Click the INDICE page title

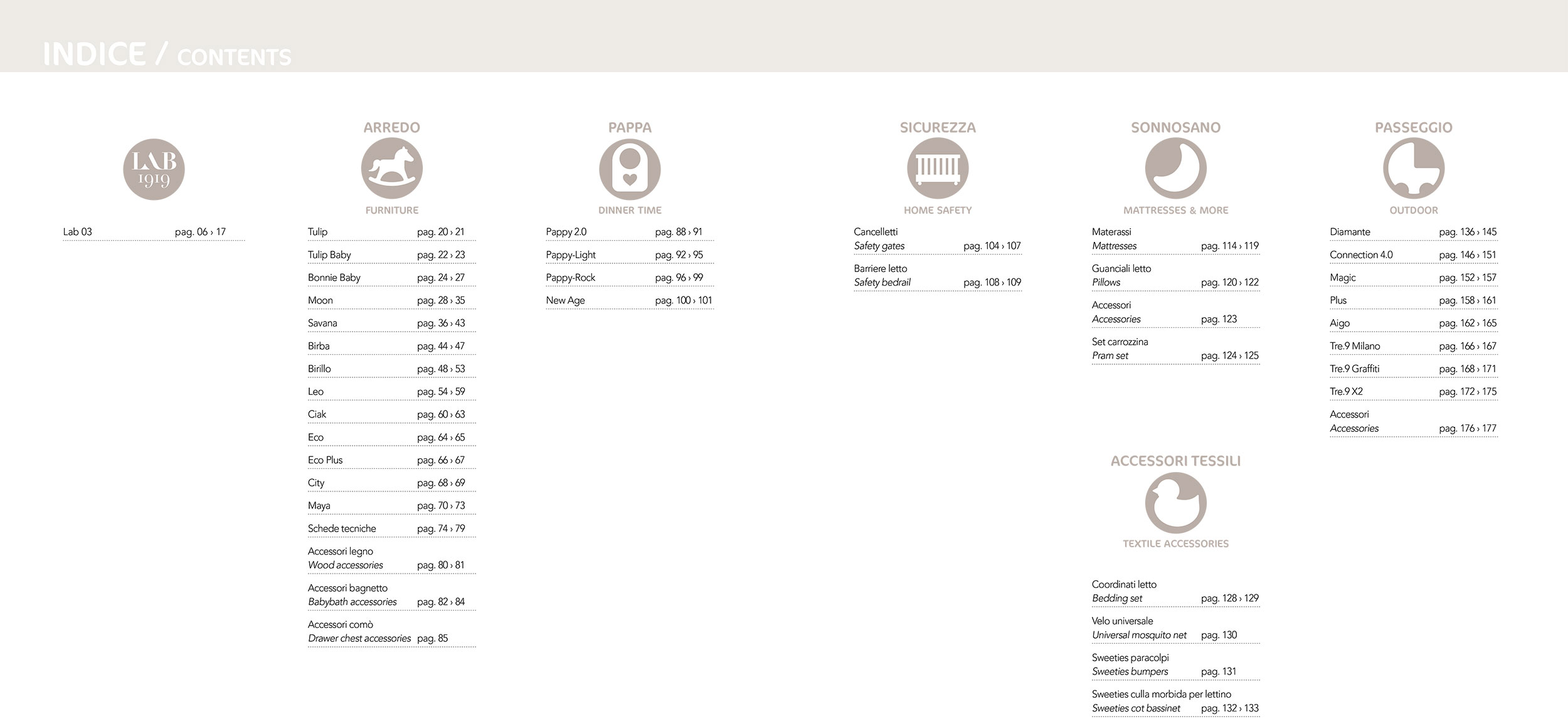pos(95,54)
